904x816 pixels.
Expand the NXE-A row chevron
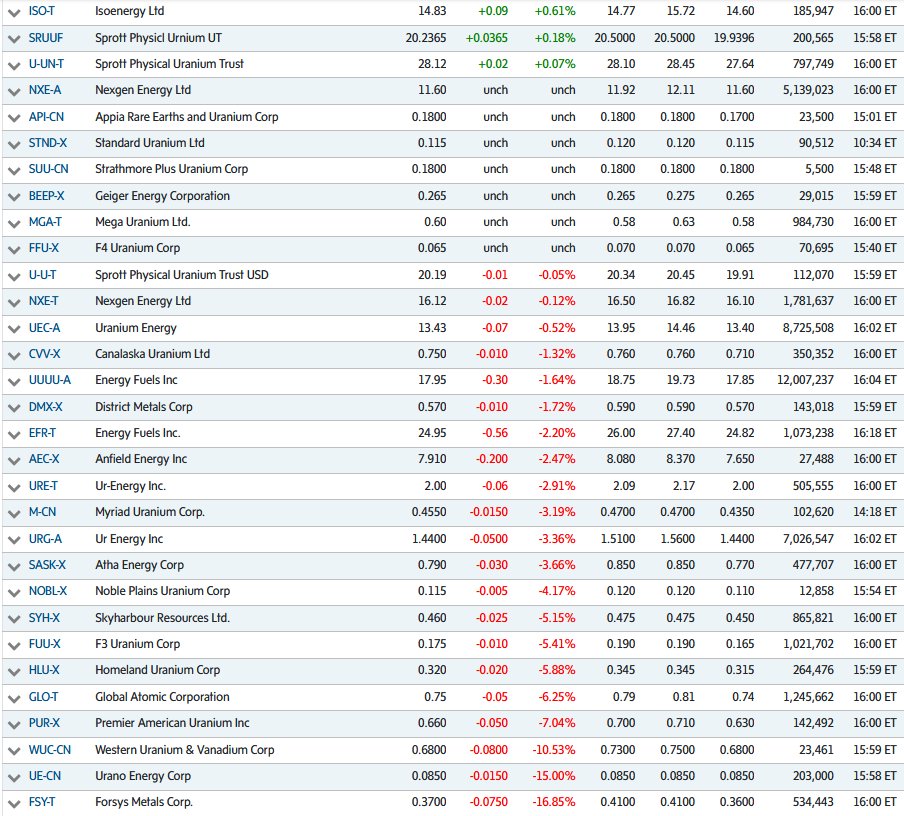pos(14,91)
